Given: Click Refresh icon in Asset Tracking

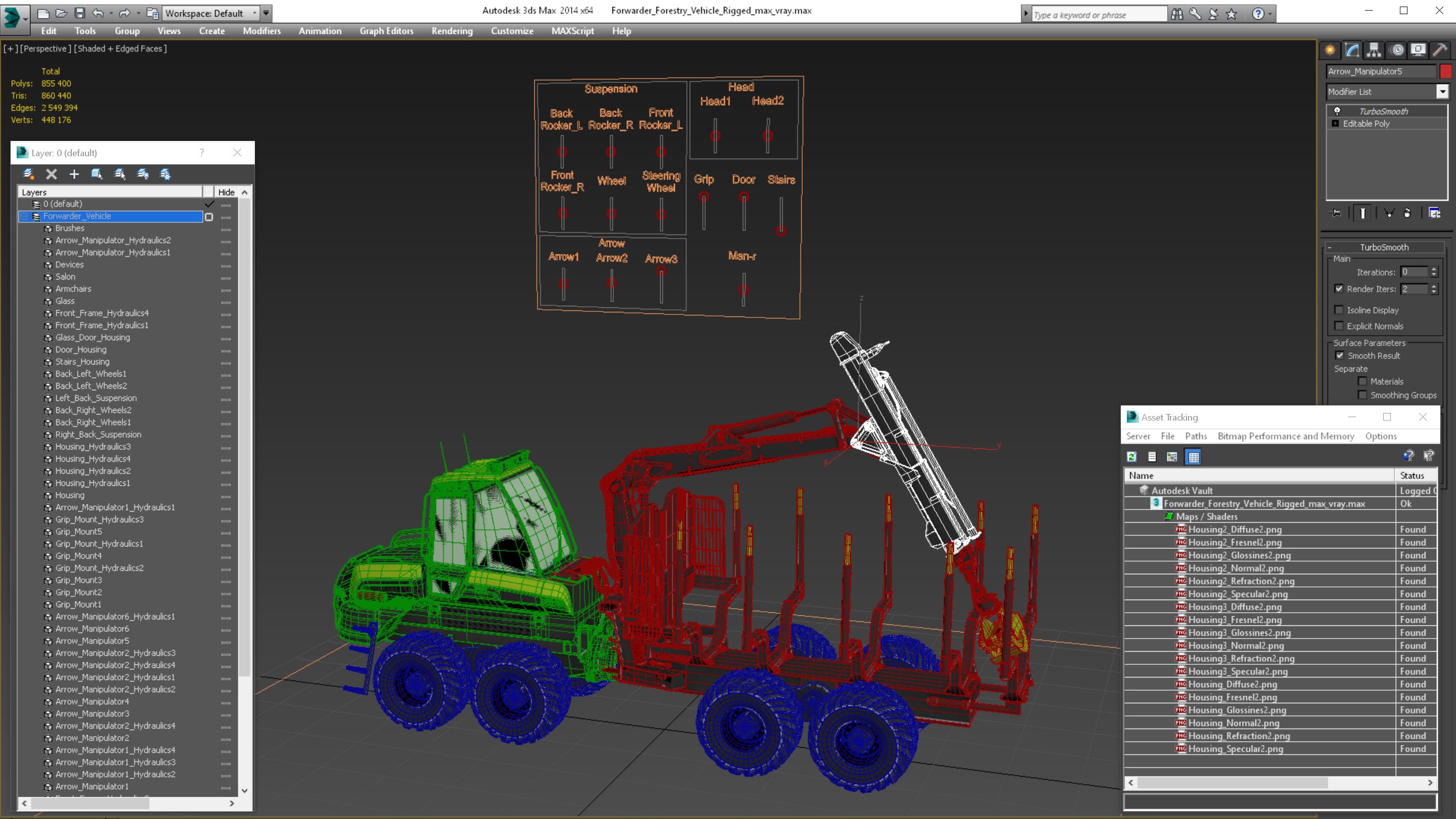Looking at the screenshot, I should 1131,457.
